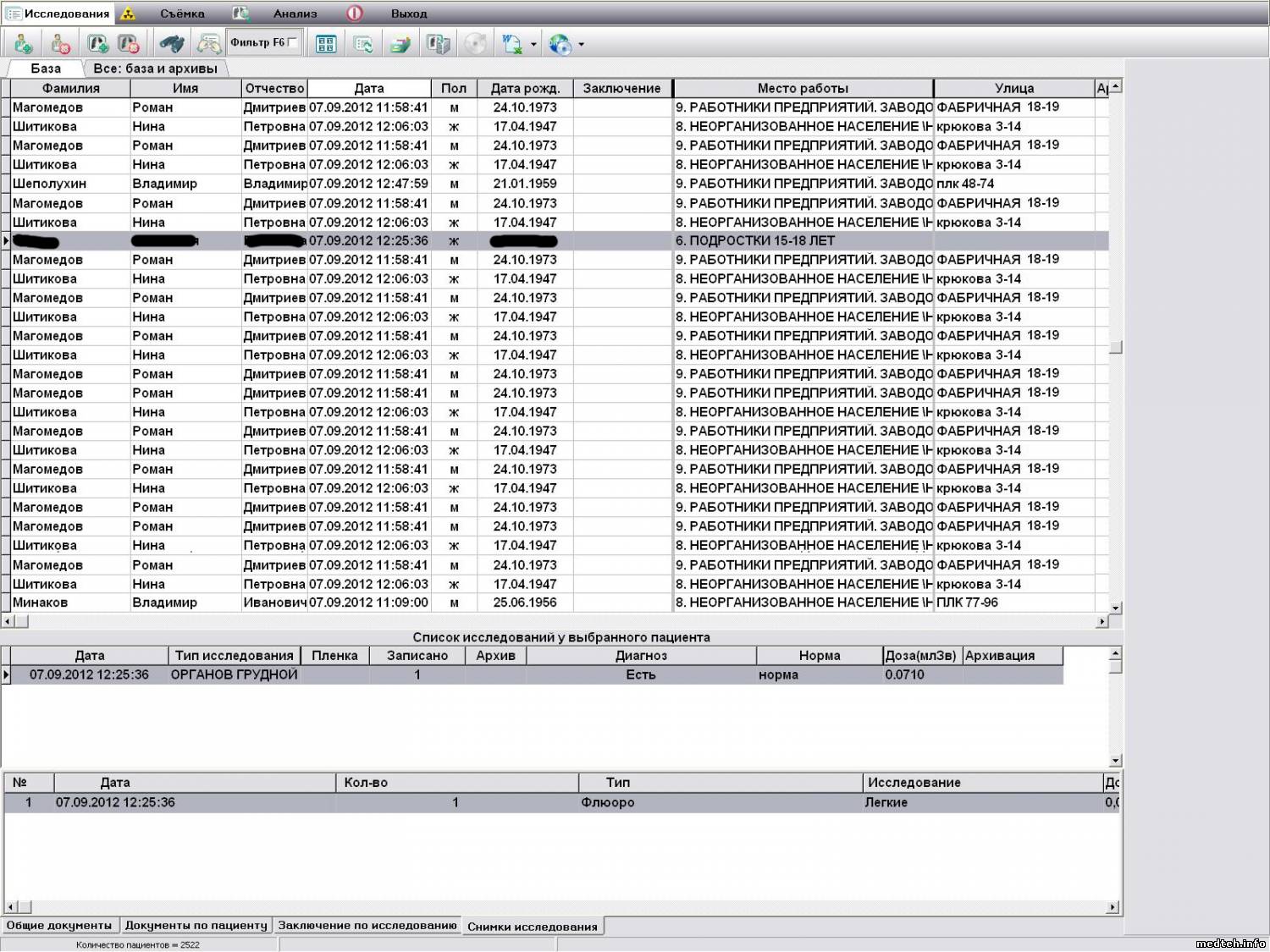Expand the Word export dropdown arrow
Viewport: 1270px width, 952px height.
point(533,44)
